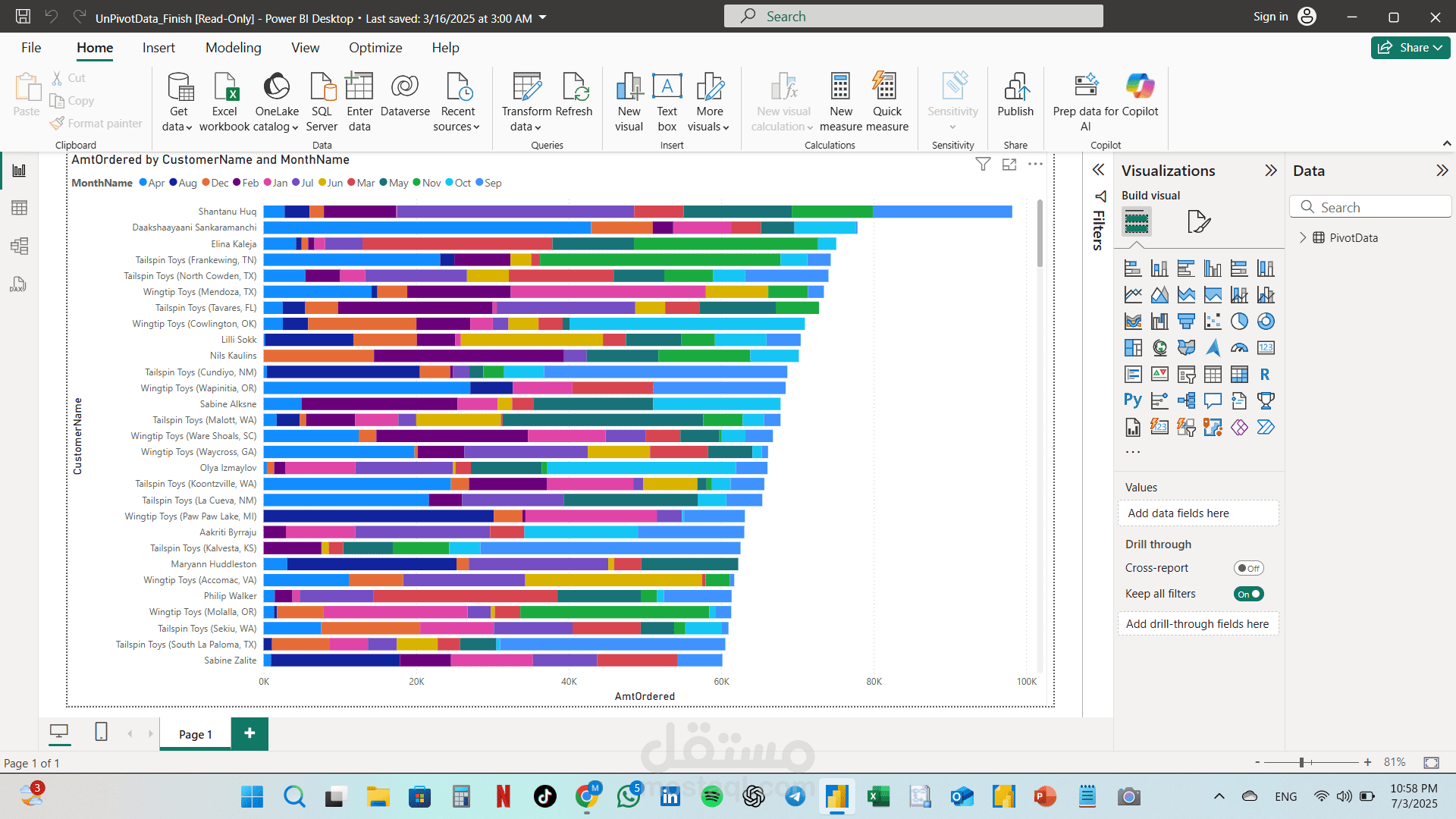The height and width of the screenshot is (819, 1456).
Task: Click Fit to page icon
Action: pos(1431,762)
